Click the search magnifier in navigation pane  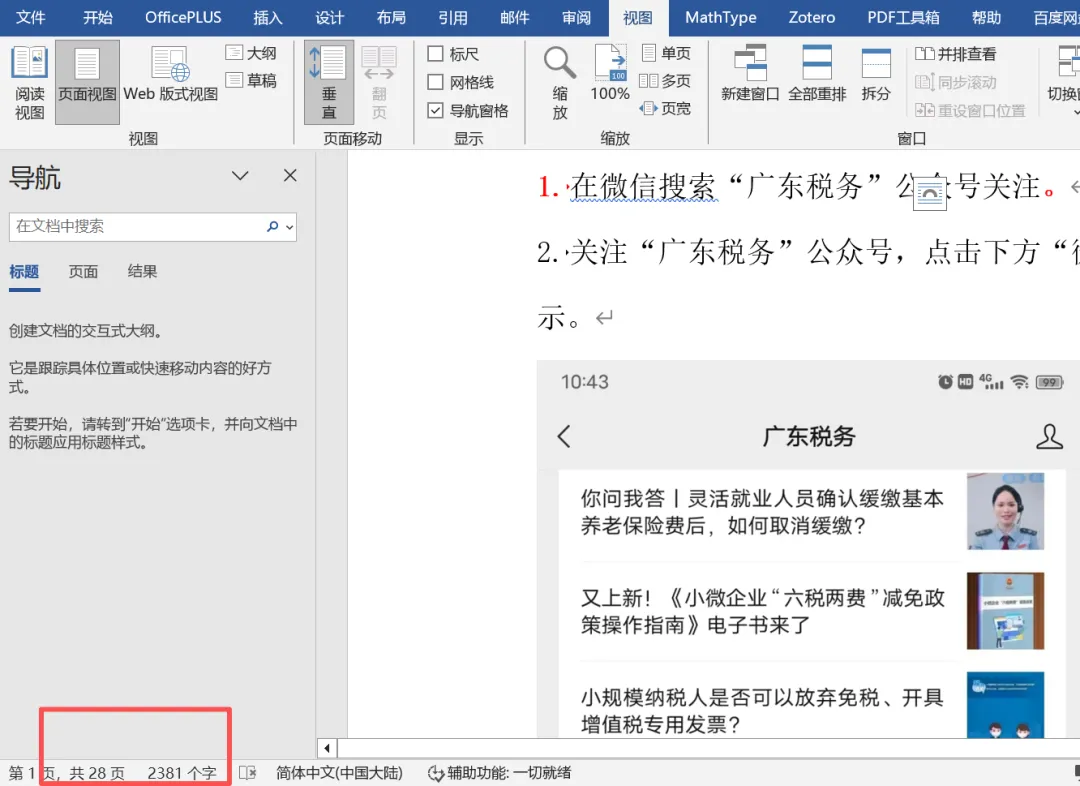click(273, 227)
